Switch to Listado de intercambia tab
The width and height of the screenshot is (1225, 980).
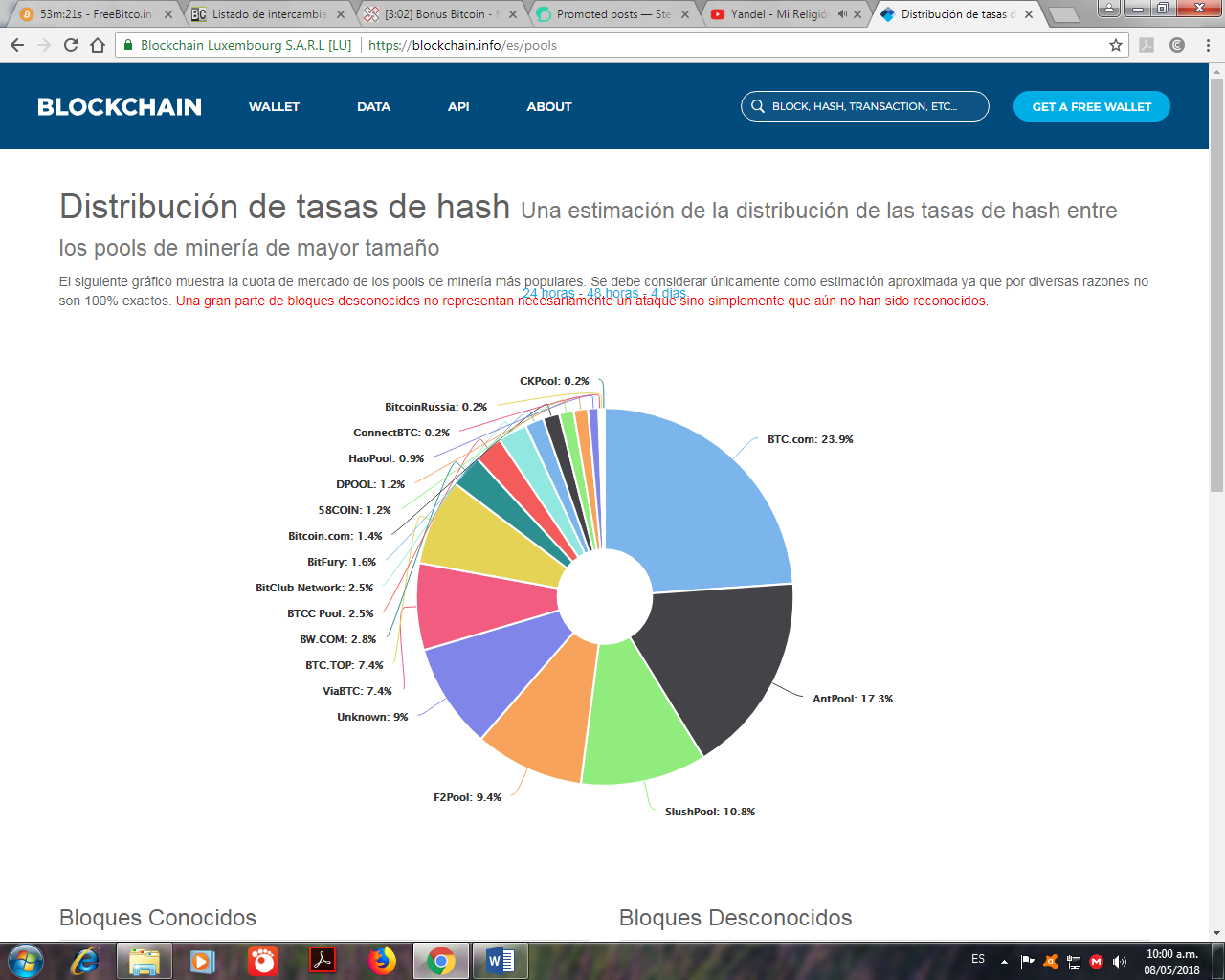pyautogui.click(x=268, y=14)
